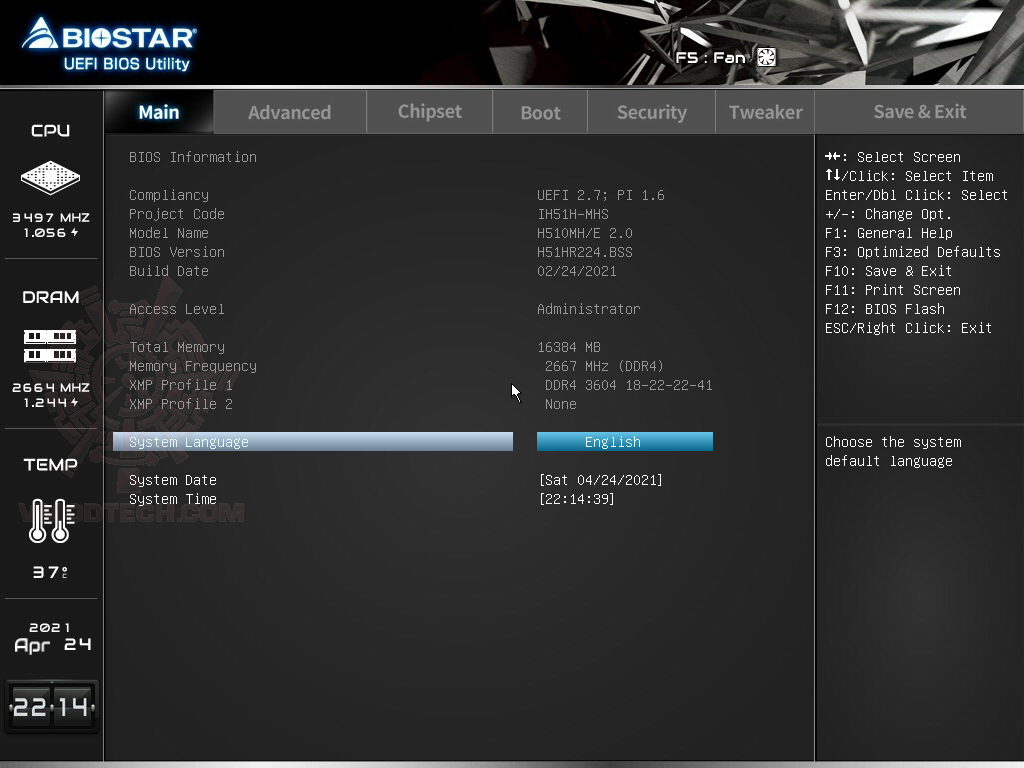Click the 1.056 CPU voltage reading
This screenshot has width=1024, height=768.
pos(51,232)
